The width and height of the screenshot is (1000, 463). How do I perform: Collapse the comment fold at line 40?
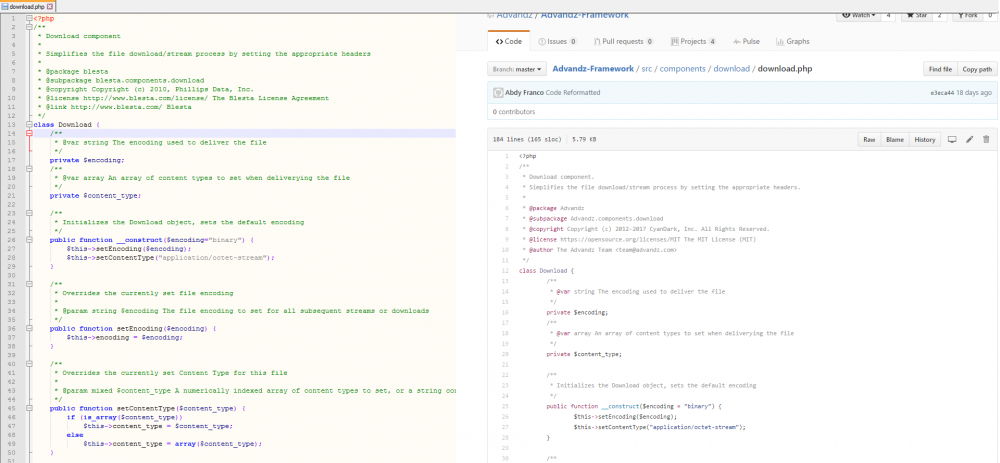coord(29,364)
